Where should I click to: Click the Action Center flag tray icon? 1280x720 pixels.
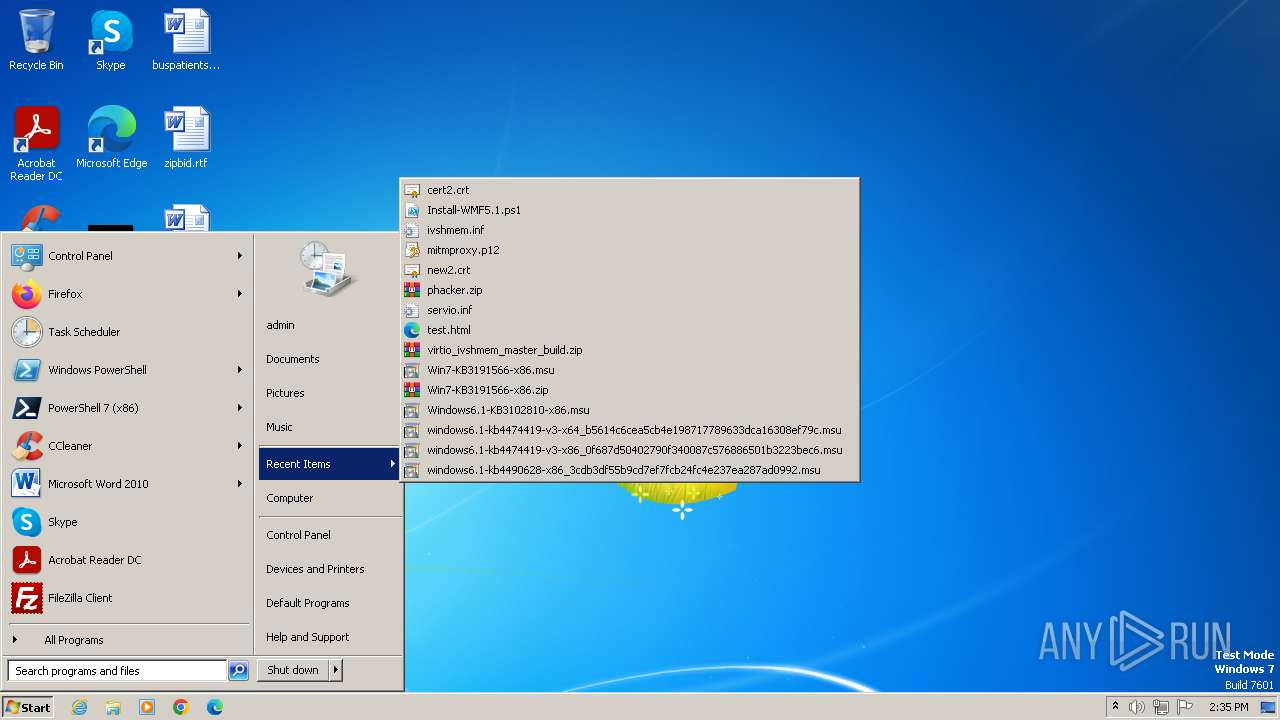click(x=1185, y=707)
